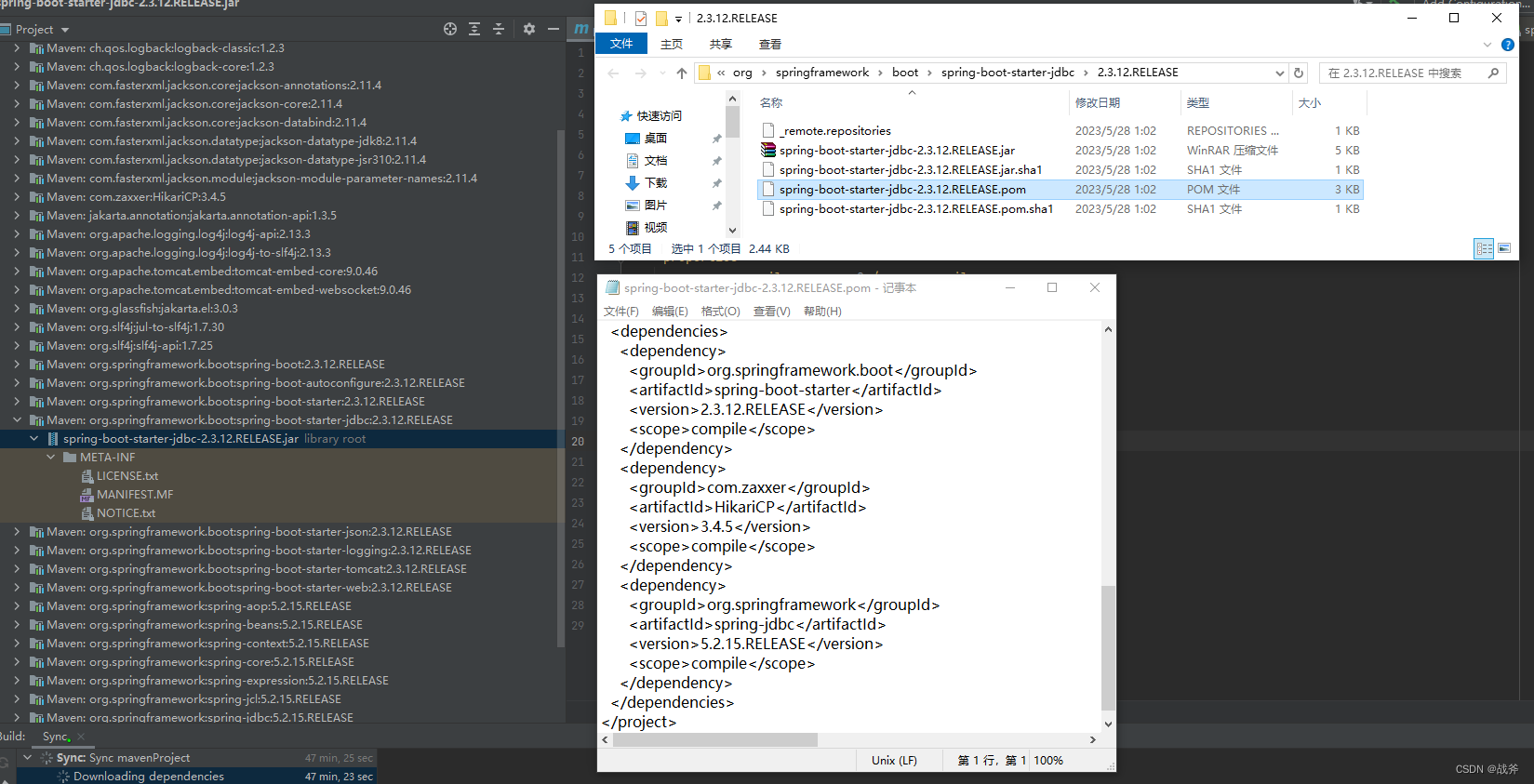Image resolution: width=1534 pixels, height=784 pixels.
Task: Collapse the spring-boot-starter-jdbc Maven library node
Action: (x=17, y=420)
